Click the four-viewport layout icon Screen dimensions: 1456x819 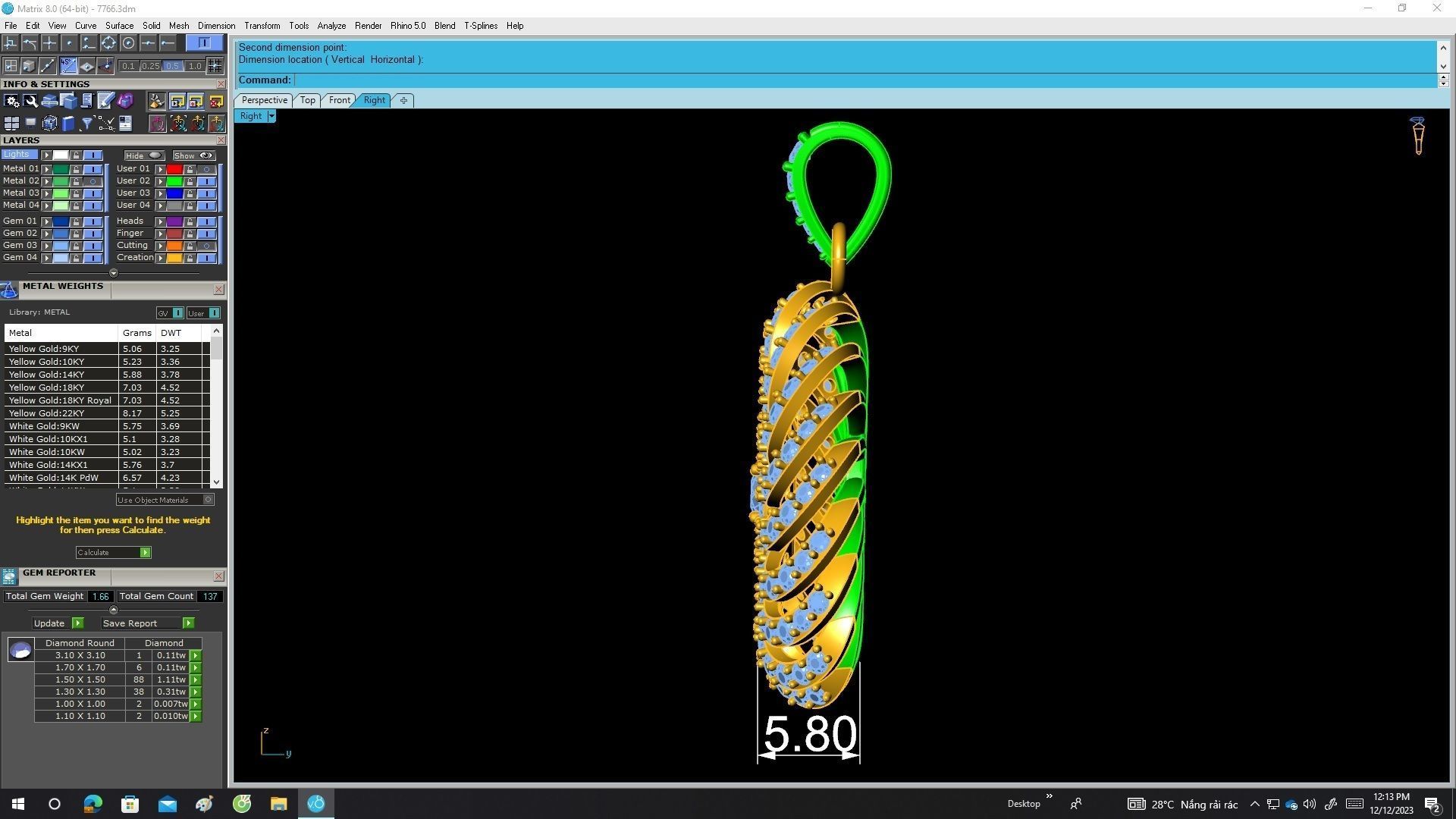point(11,123)
